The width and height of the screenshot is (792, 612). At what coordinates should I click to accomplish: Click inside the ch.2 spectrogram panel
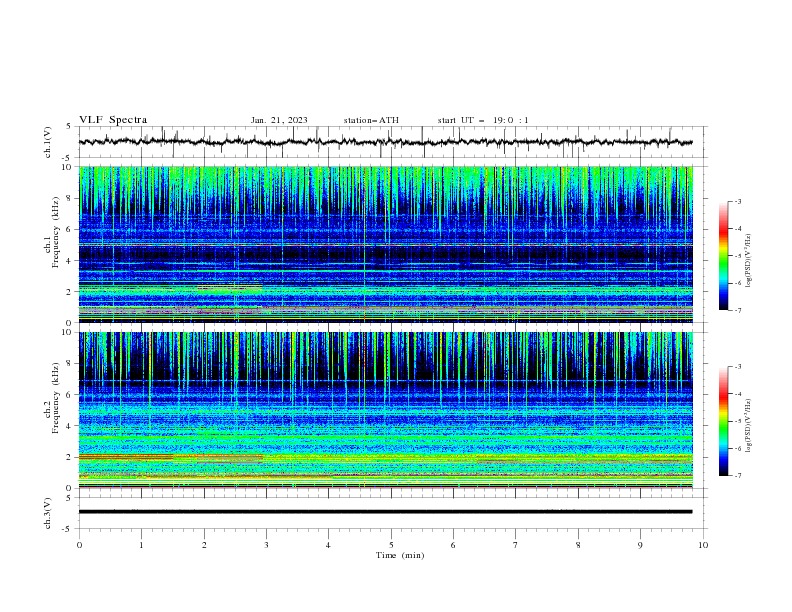point(386,410)
